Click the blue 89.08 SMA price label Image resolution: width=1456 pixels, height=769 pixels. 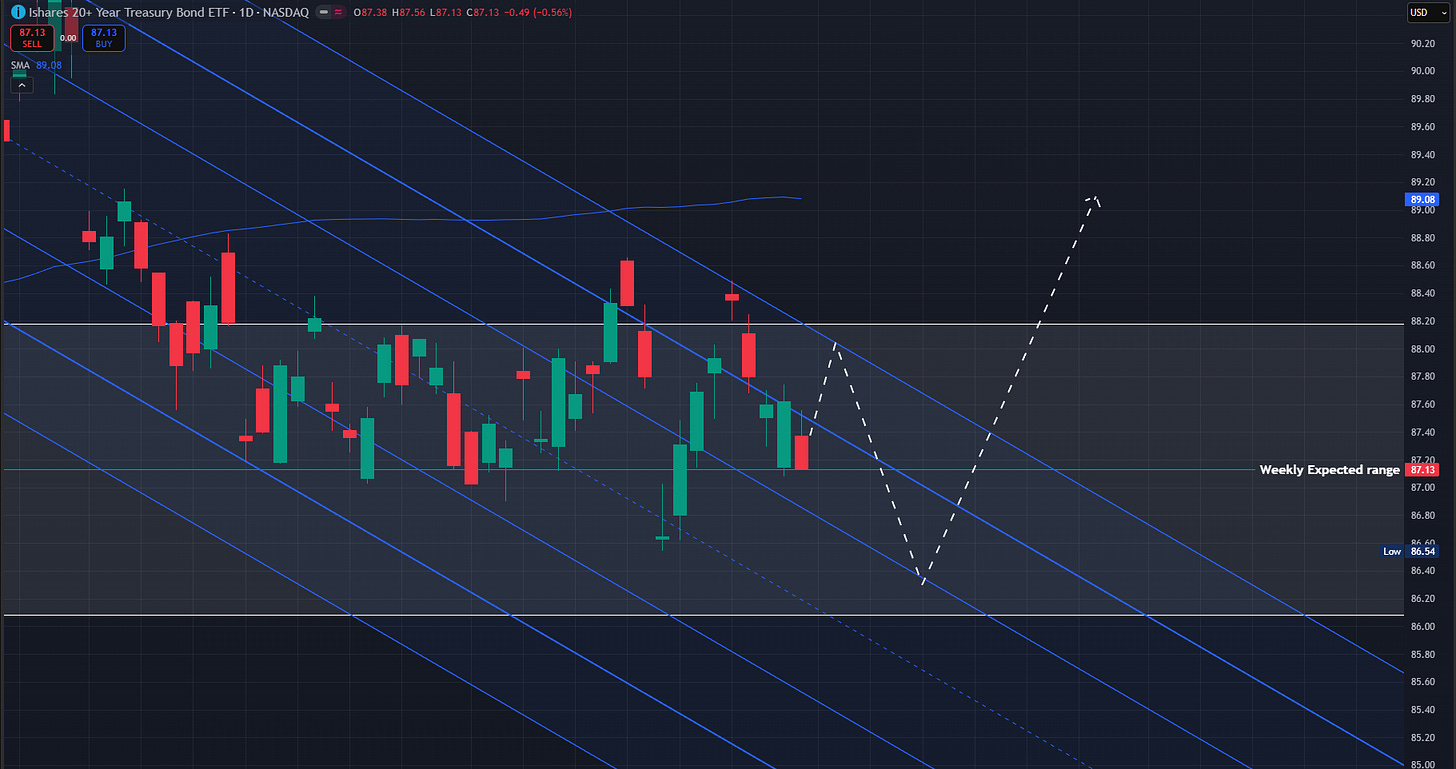click(1421, 199)
